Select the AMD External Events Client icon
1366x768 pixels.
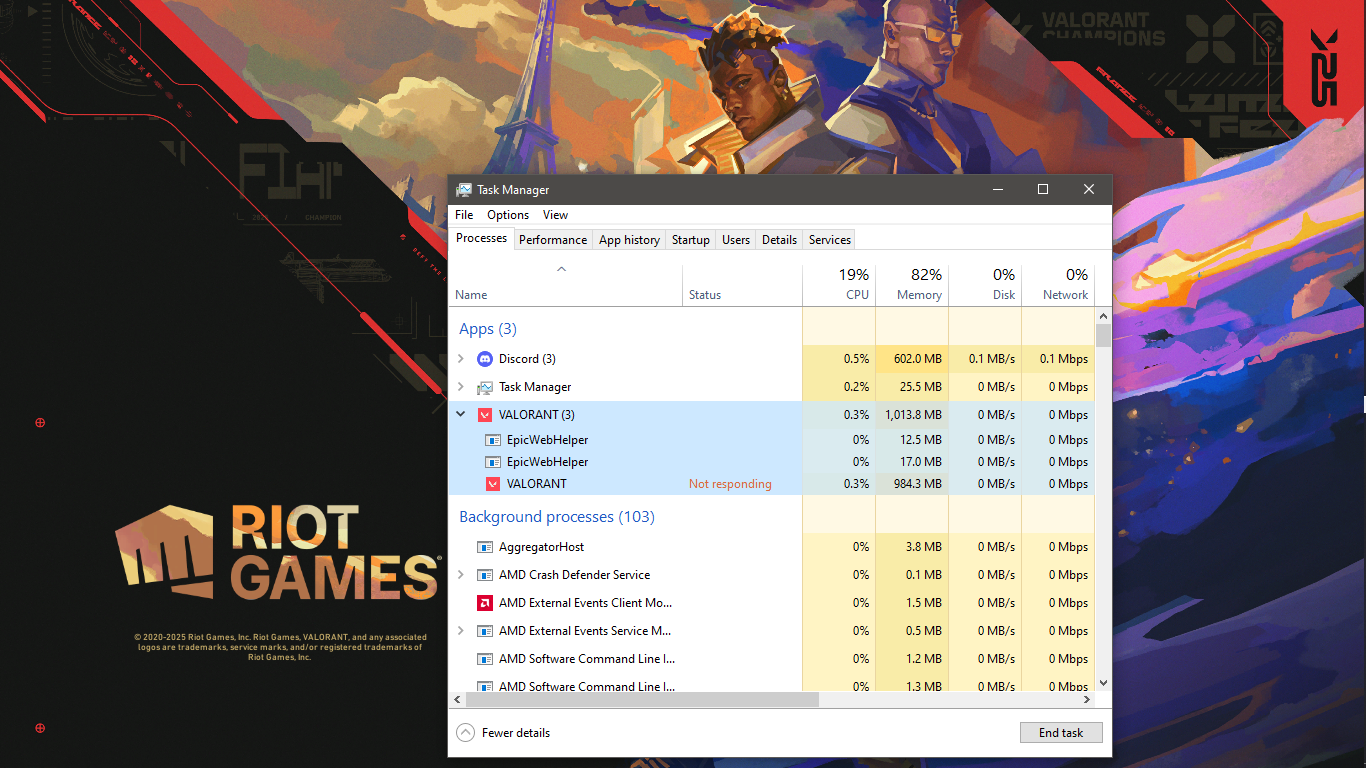(485, 603)
